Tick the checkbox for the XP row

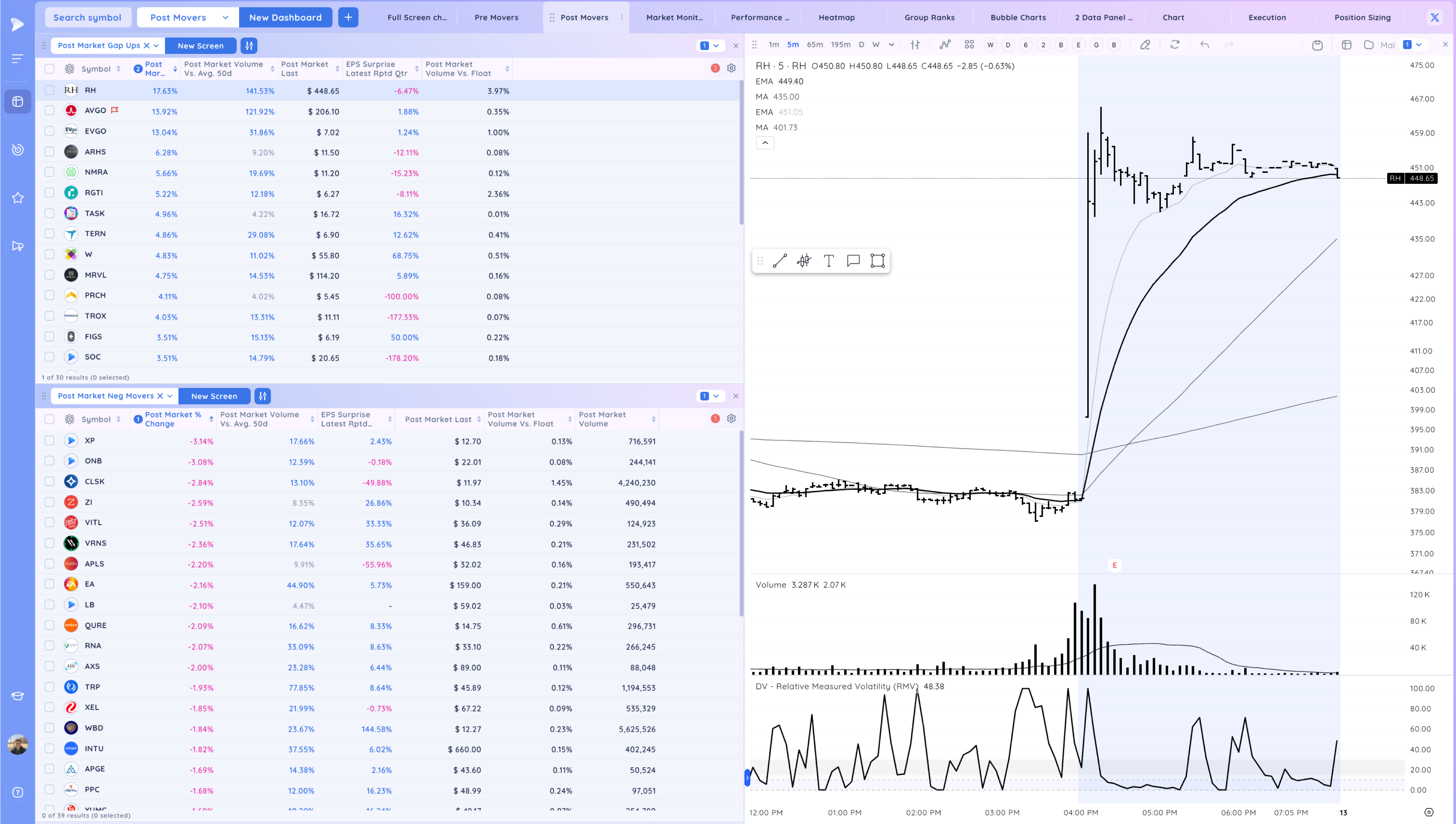(50, 440)
